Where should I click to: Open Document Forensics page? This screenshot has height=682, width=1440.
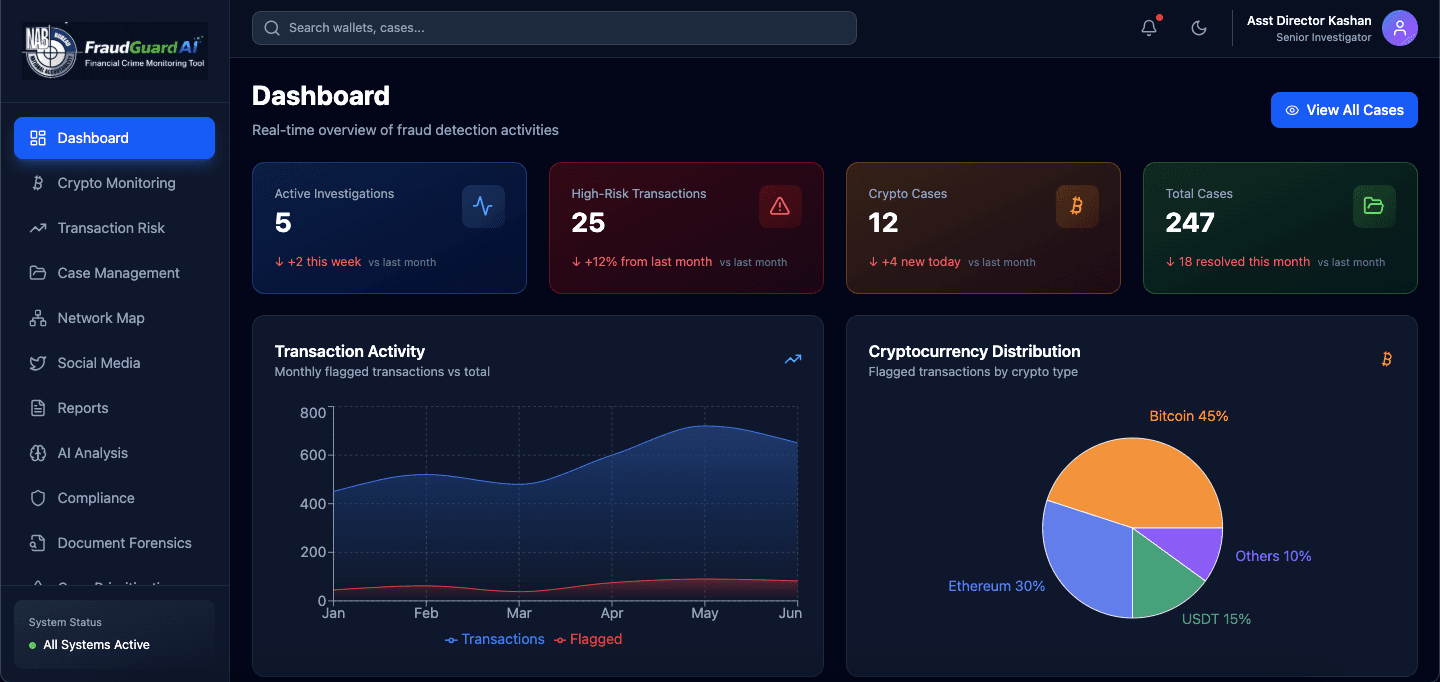tap(114, 543)
